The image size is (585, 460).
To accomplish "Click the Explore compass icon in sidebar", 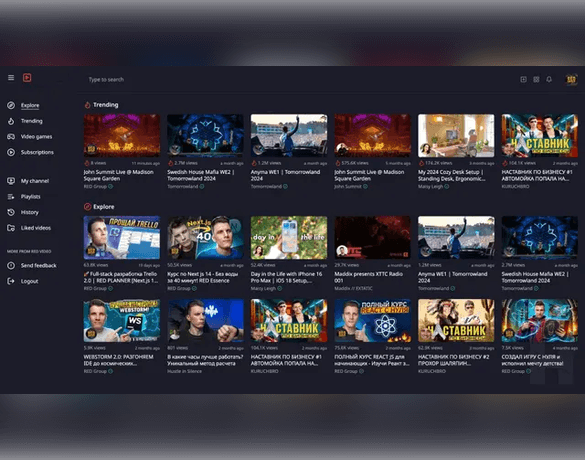I will pyautogui.click(x=11, y=106).
